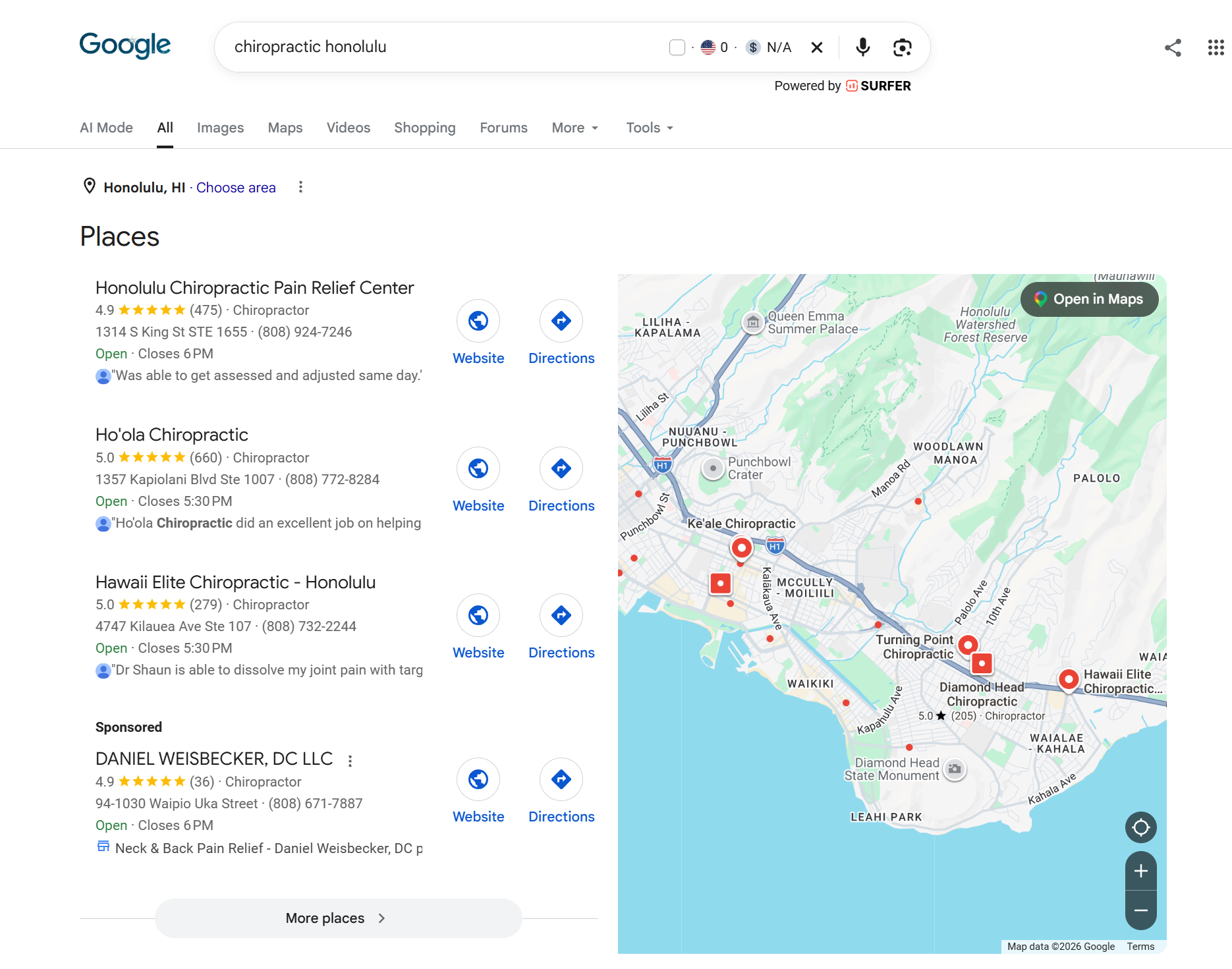This screenshot has height=969, width=1232.
Task: Click the dollar sign CPC icon
Action: (x=753, y=47)
